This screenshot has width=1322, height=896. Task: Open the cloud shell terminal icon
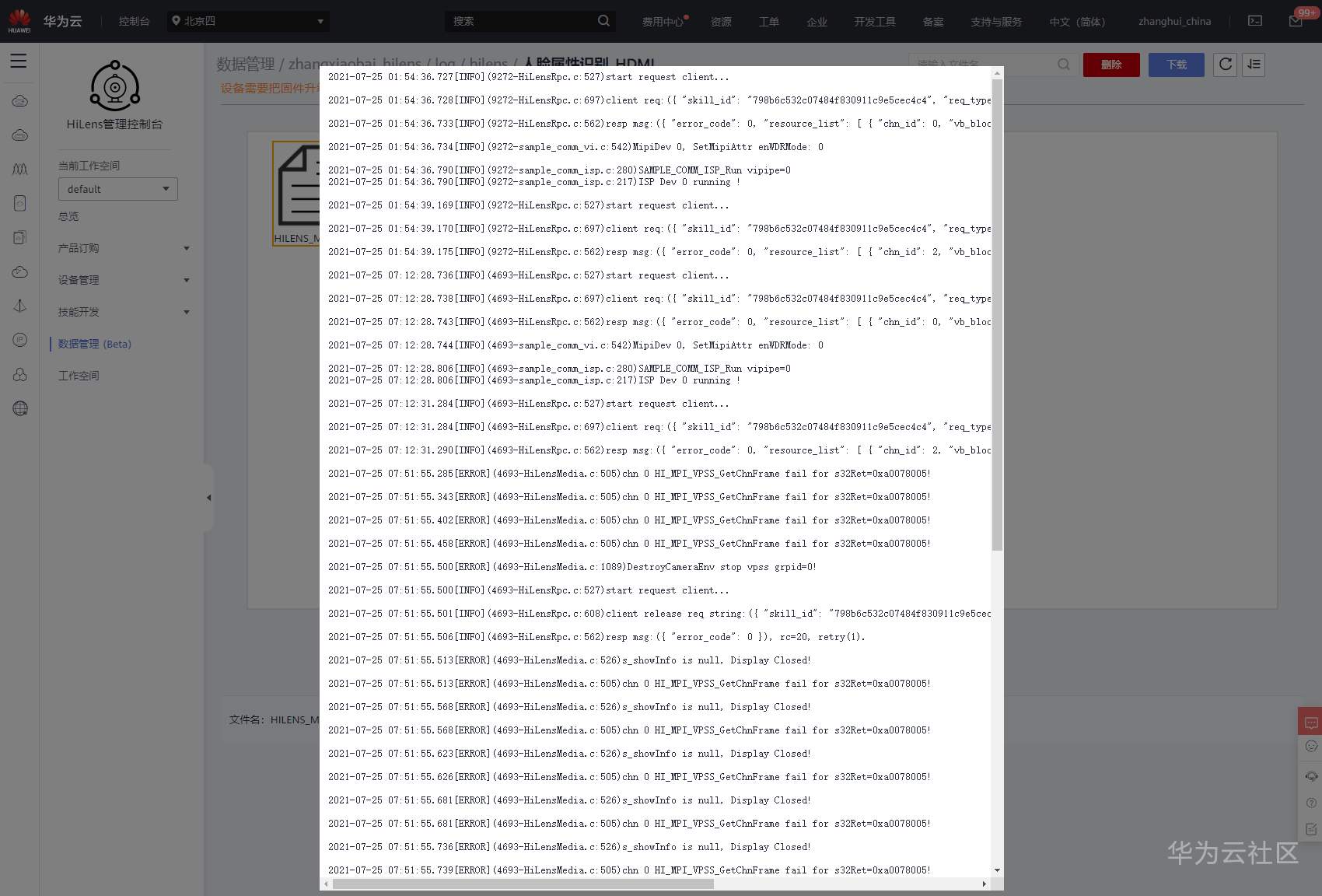pyautogui.click(x=1255, y=21)
